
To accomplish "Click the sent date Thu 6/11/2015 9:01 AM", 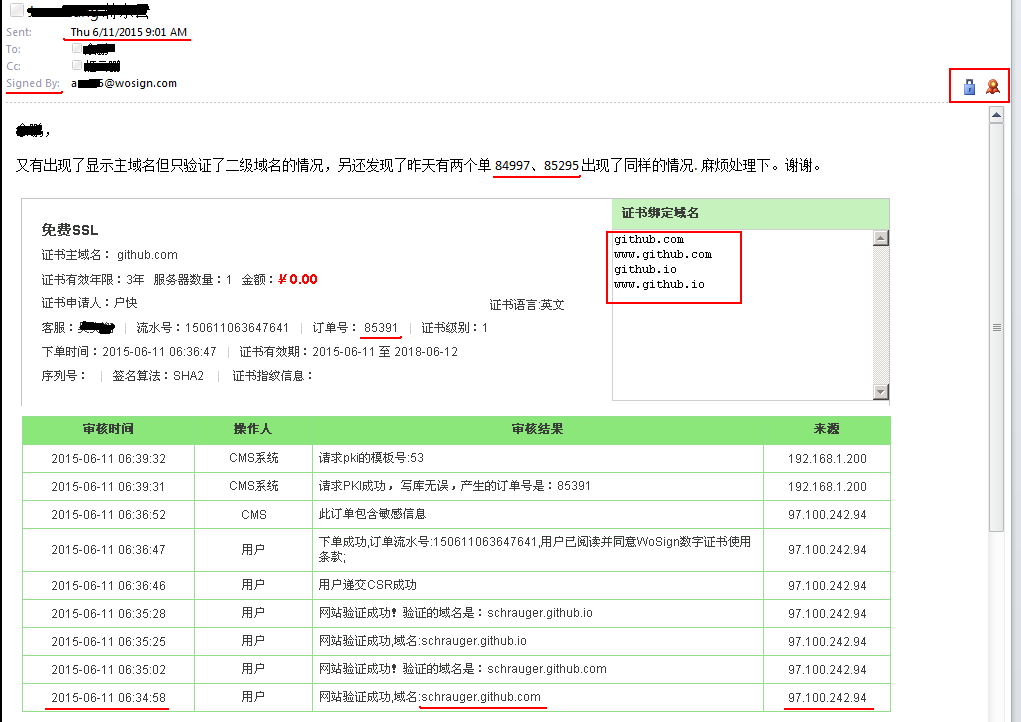I will [x=128, y=32].
